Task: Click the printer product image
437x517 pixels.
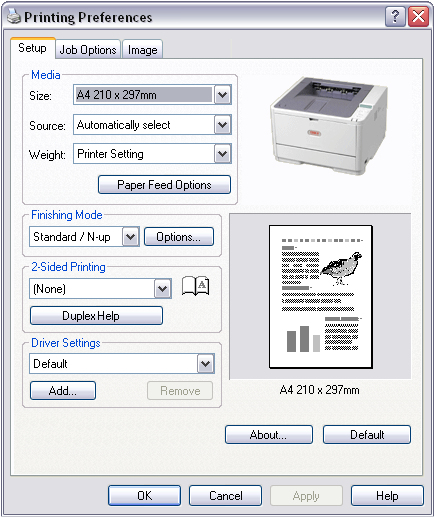Action: tap(329, 125)
